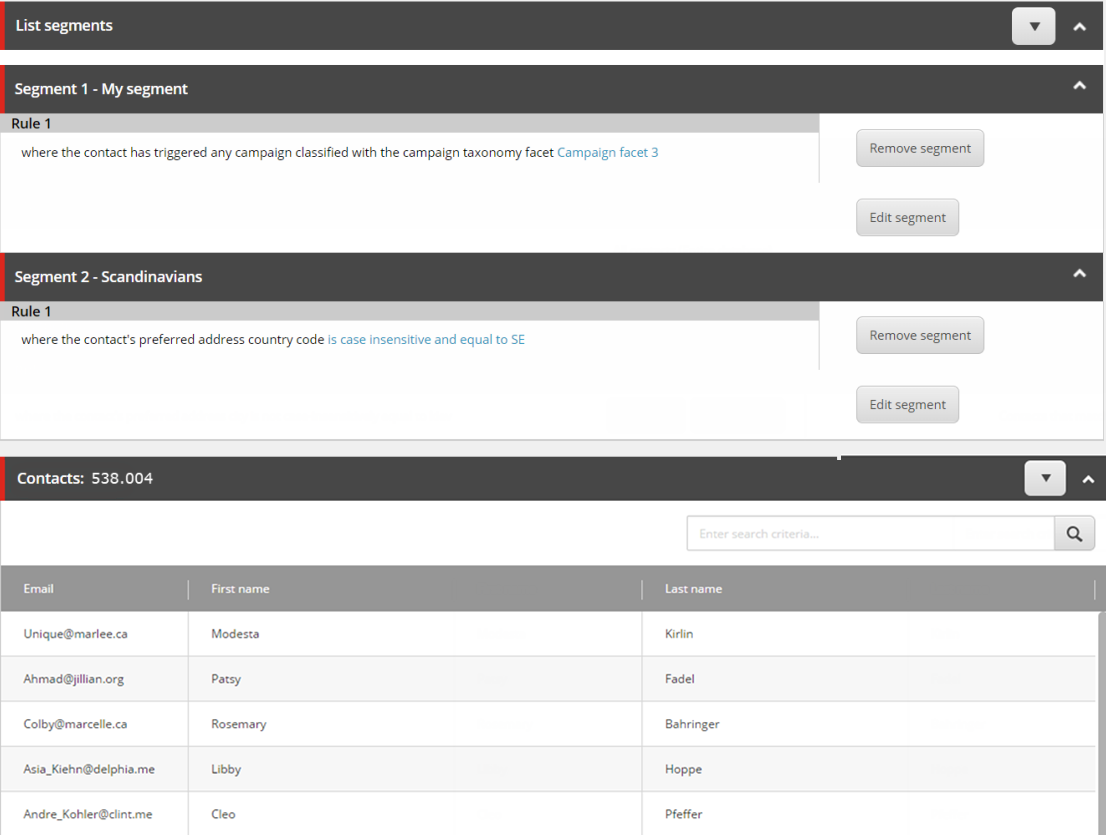
Task: Click the magnifier search icon
Action: (1074, 534)
